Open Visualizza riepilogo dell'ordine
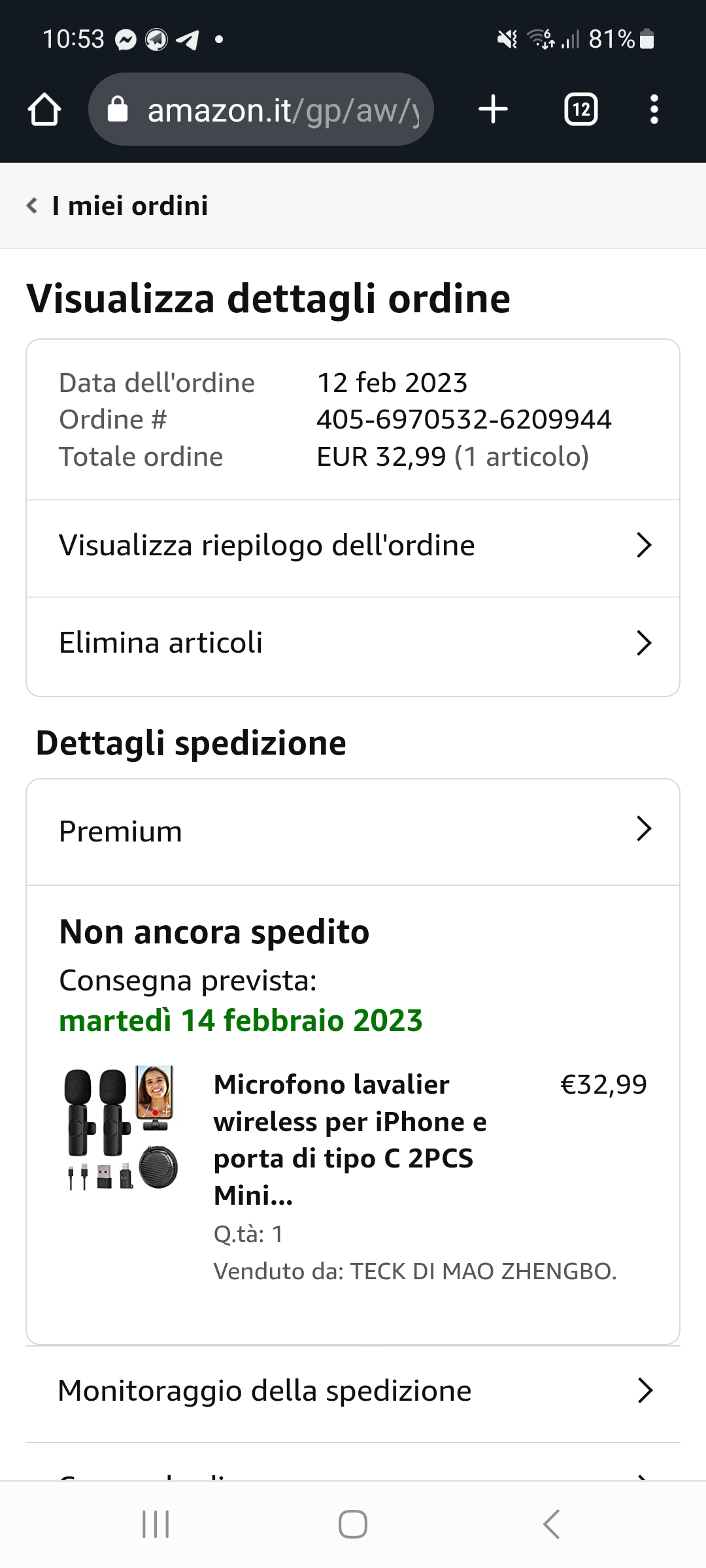 [x=353, y=546]
